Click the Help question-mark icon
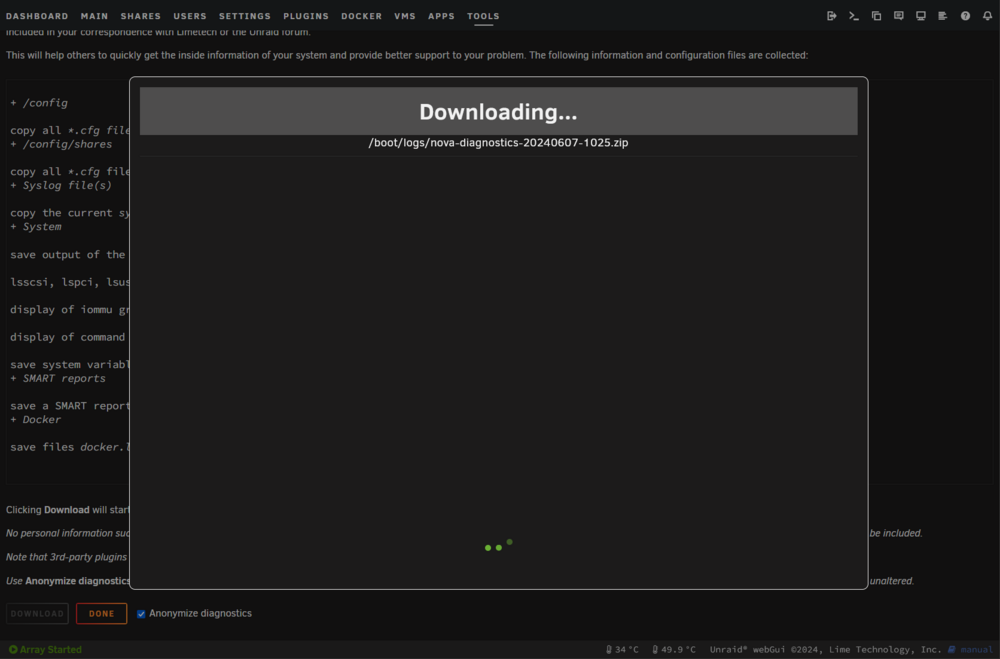 pyautogui.click(x=966, y=16)
